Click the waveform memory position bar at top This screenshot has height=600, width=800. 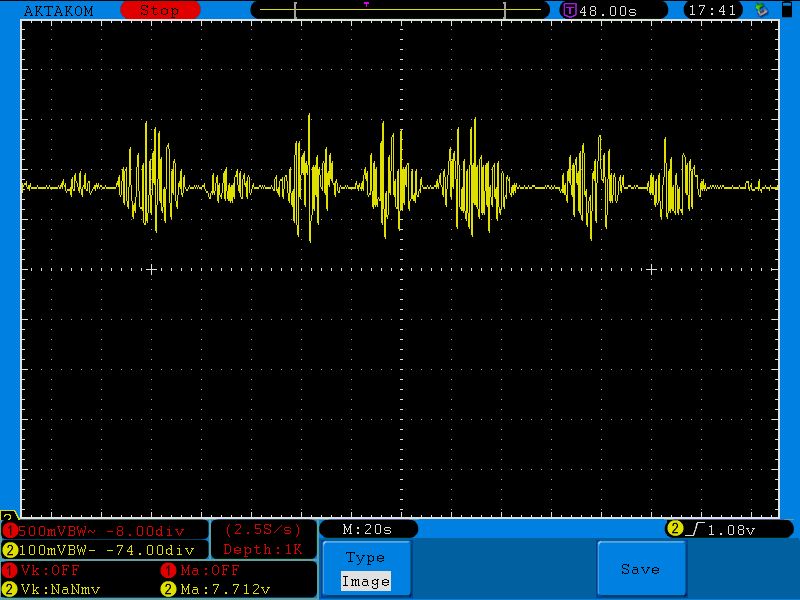(x=400, y=10)
